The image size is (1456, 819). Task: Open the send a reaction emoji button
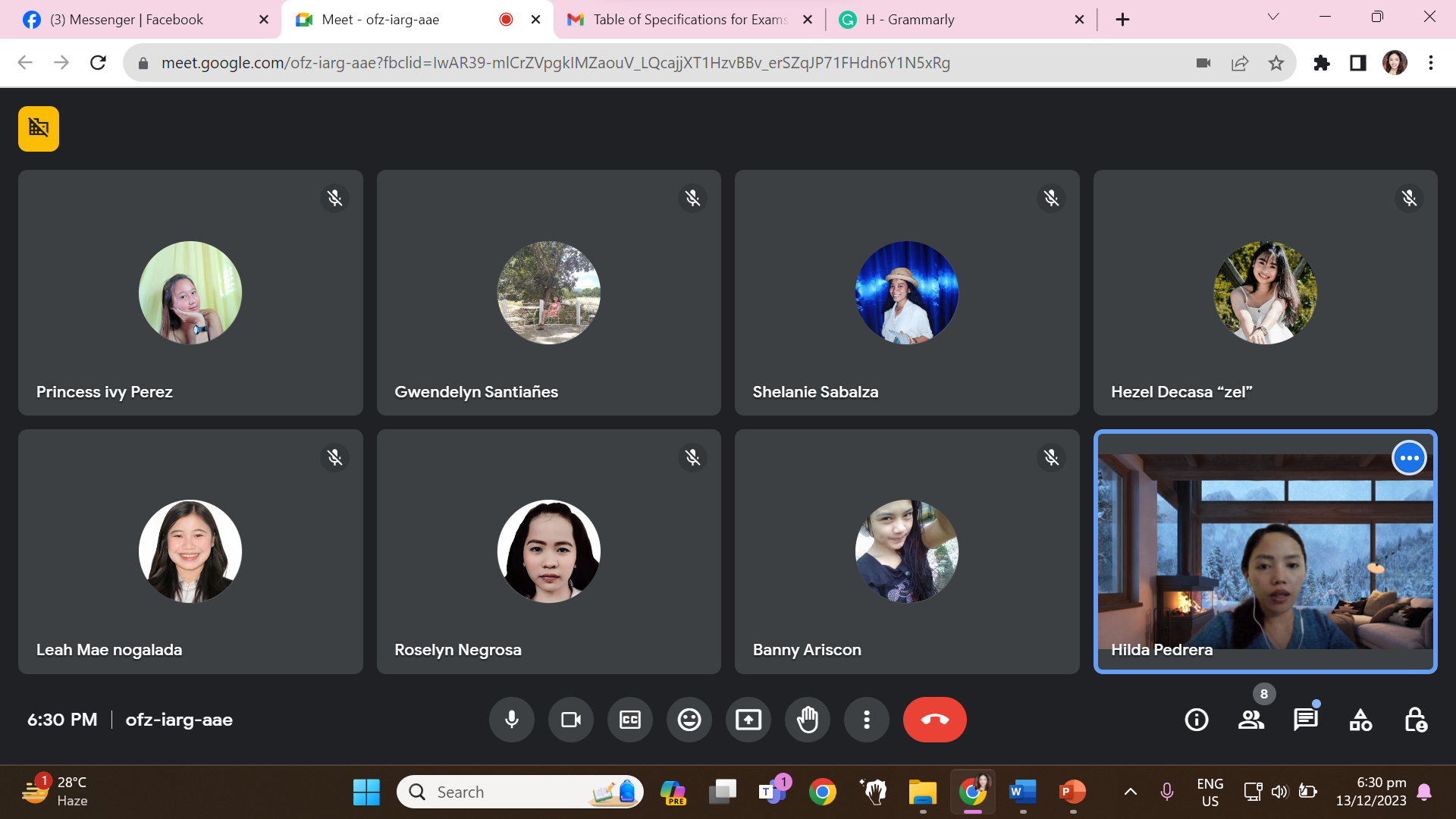[689, 720]
